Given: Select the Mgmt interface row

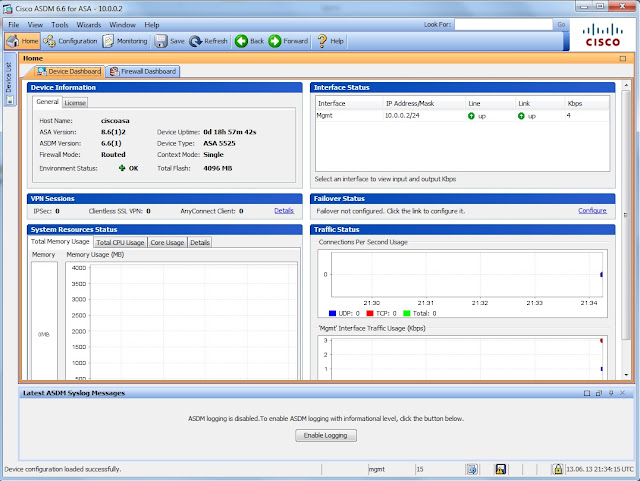Looking at the screenshot, I should [x=462, y=116].
